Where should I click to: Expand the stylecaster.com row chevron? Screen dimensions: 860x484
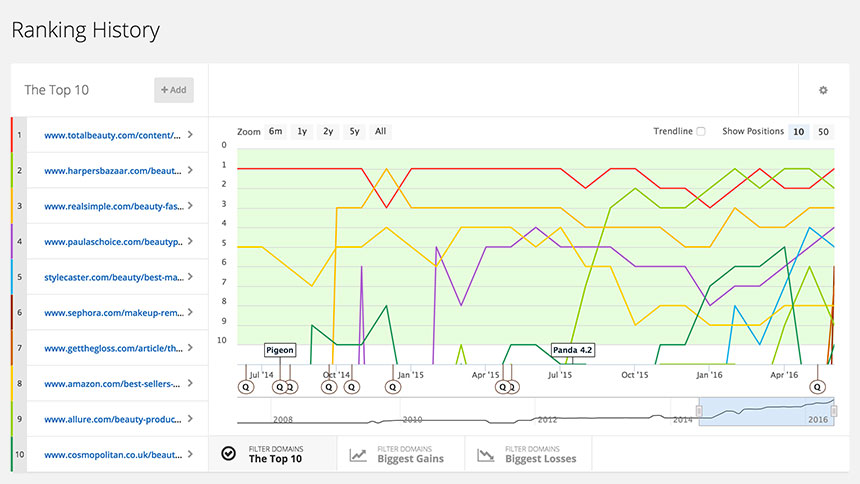pyautogui.click(x=190, y=277)
